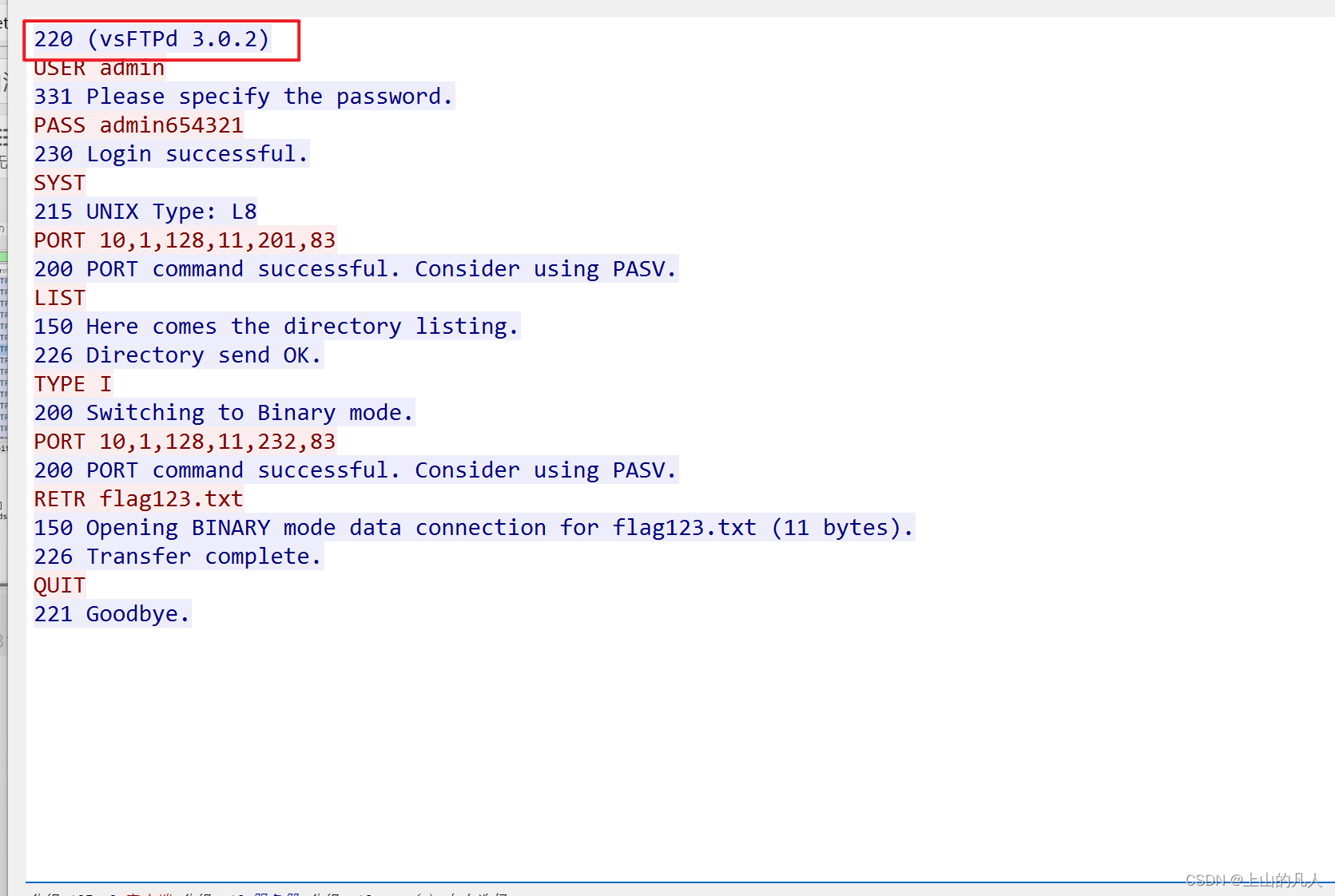Select "215 UNIX Type: L8" response
Viewport: 1335px width, 896px height.
pyautogui.click(x=145, y=212)
